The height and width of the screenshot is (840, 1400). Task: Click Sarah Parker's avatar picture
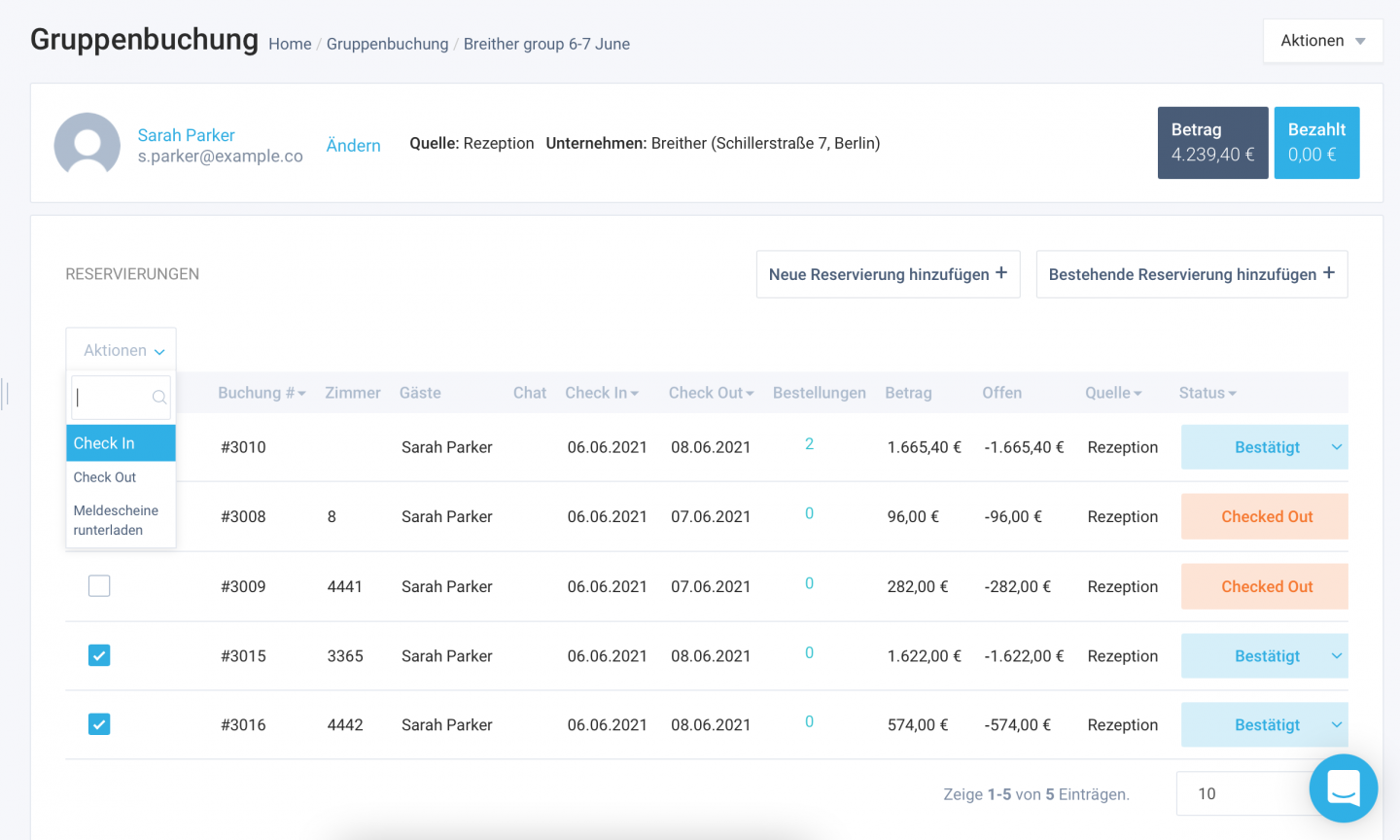pos(87,144)
